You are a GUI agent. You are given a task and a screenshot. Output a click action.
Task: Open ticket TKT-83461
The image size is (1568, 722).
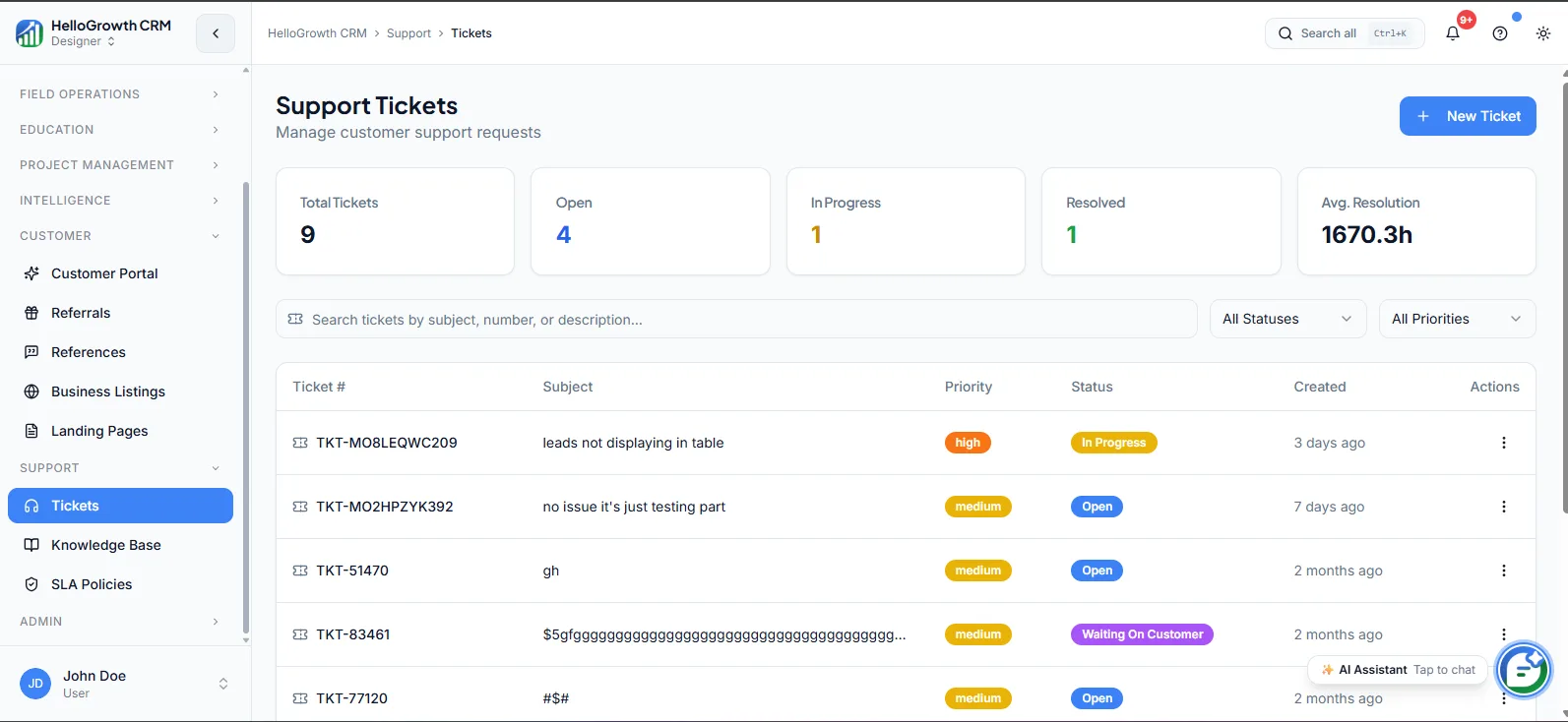(x=353, y=634)
